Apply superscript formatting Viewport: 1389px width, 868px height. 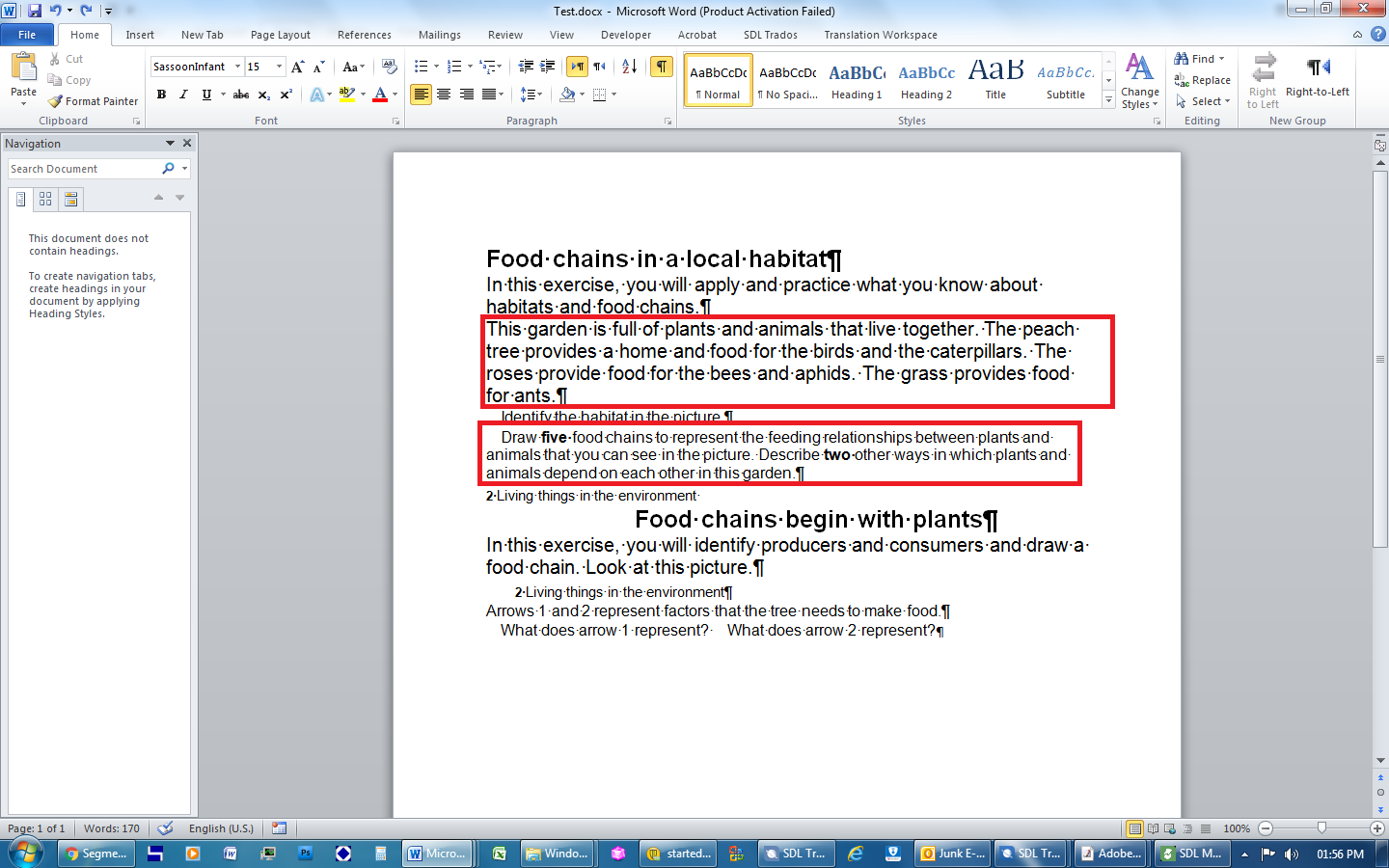tap(286, 95)
